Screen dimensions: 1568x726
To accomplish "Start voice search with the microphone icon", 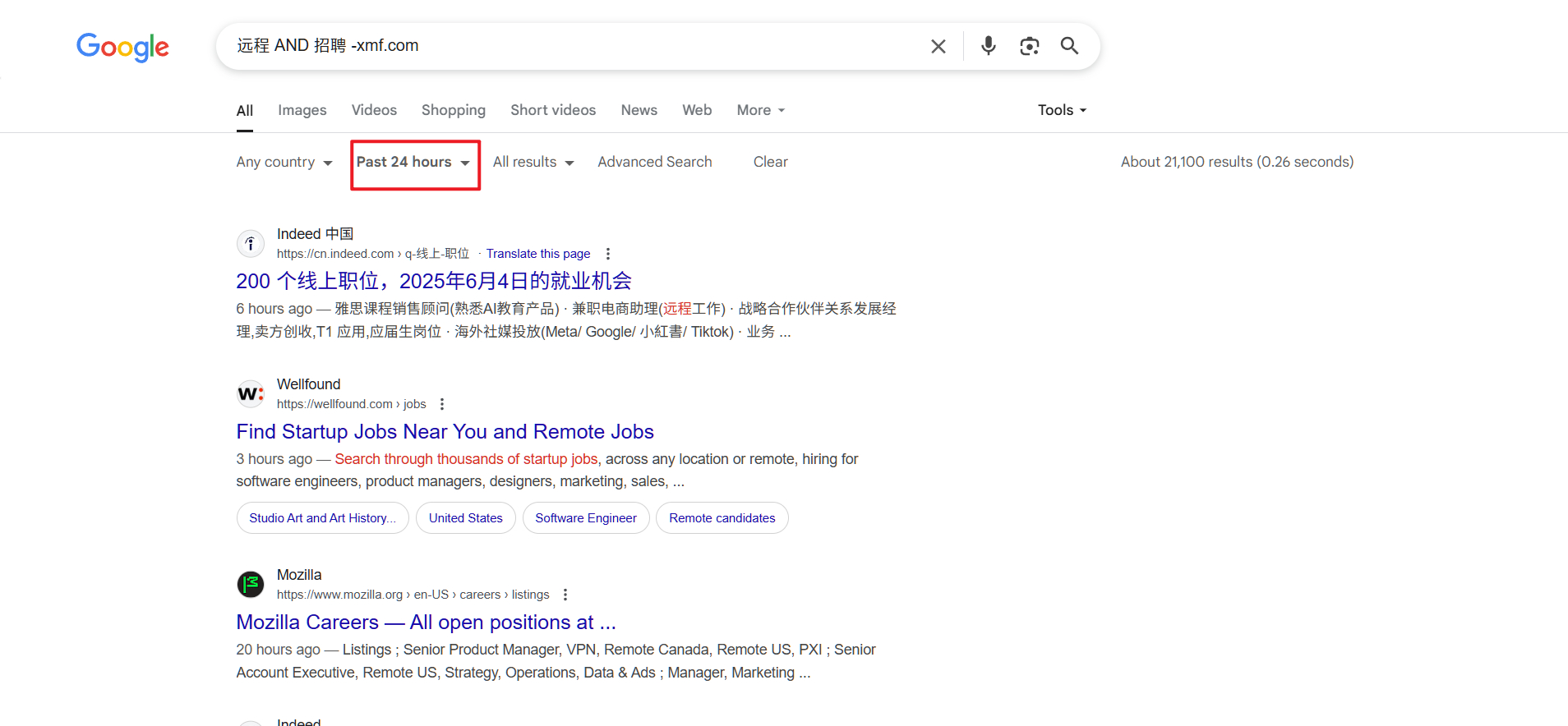I will [x=989, y=46].
